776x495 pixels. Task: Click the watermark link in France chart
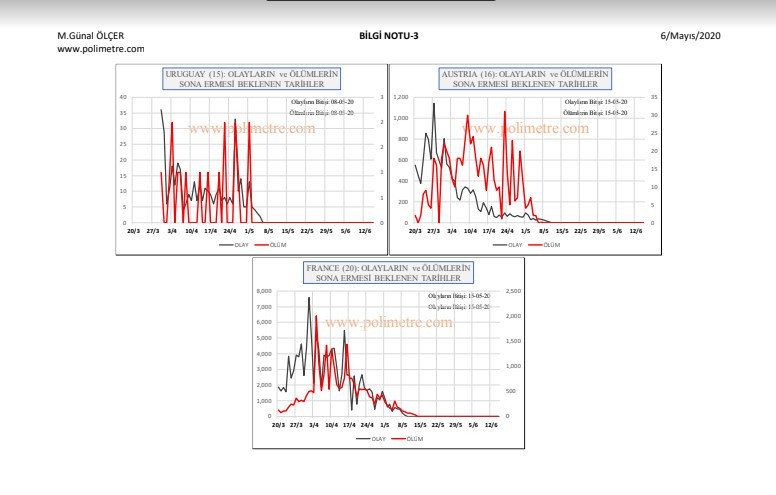tap(389, 323)
